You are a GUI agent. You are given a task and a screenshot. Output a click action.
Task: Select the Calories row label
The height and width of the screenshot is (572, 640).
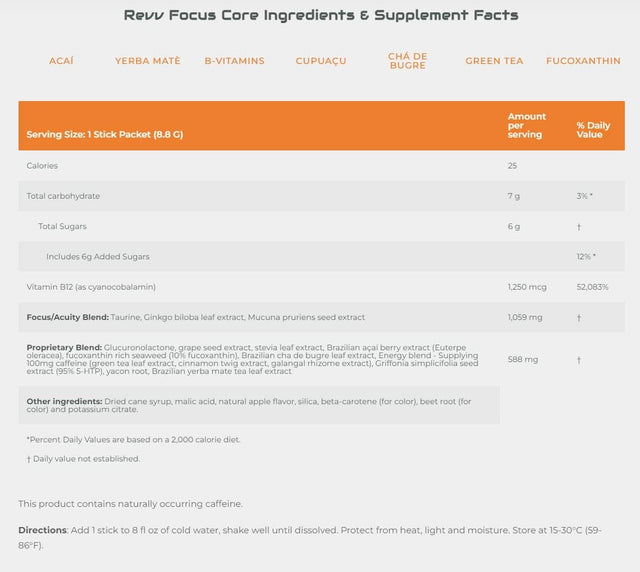click(42, 166)
